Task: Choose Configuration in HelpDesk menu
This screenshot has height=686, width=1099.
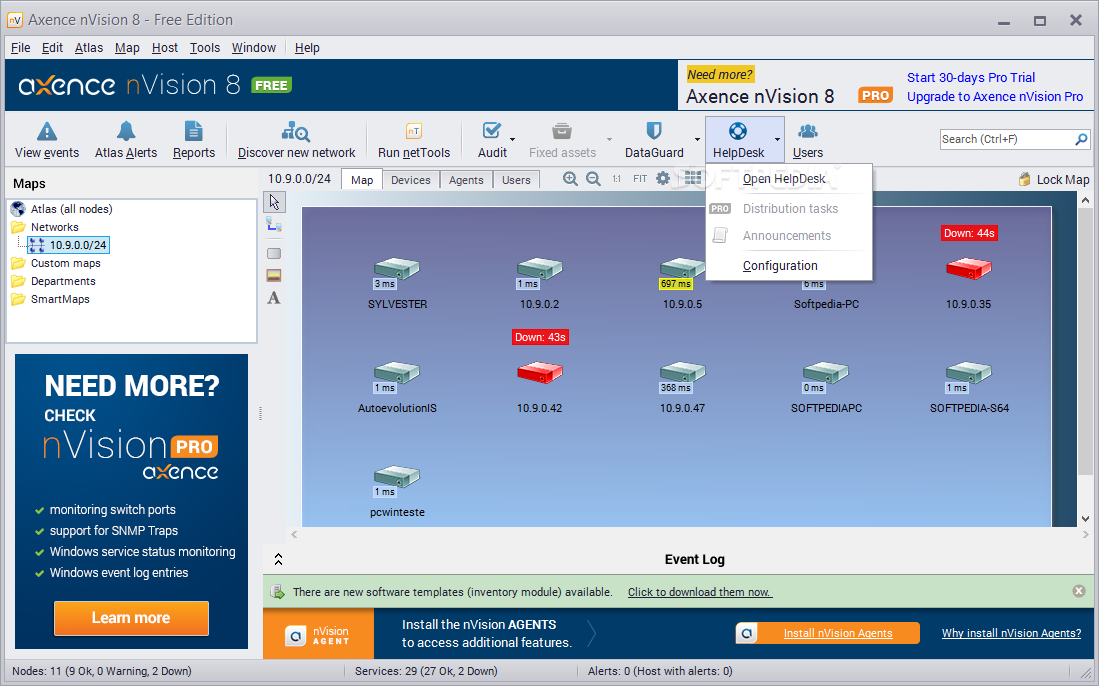Action: coord(789,266)
